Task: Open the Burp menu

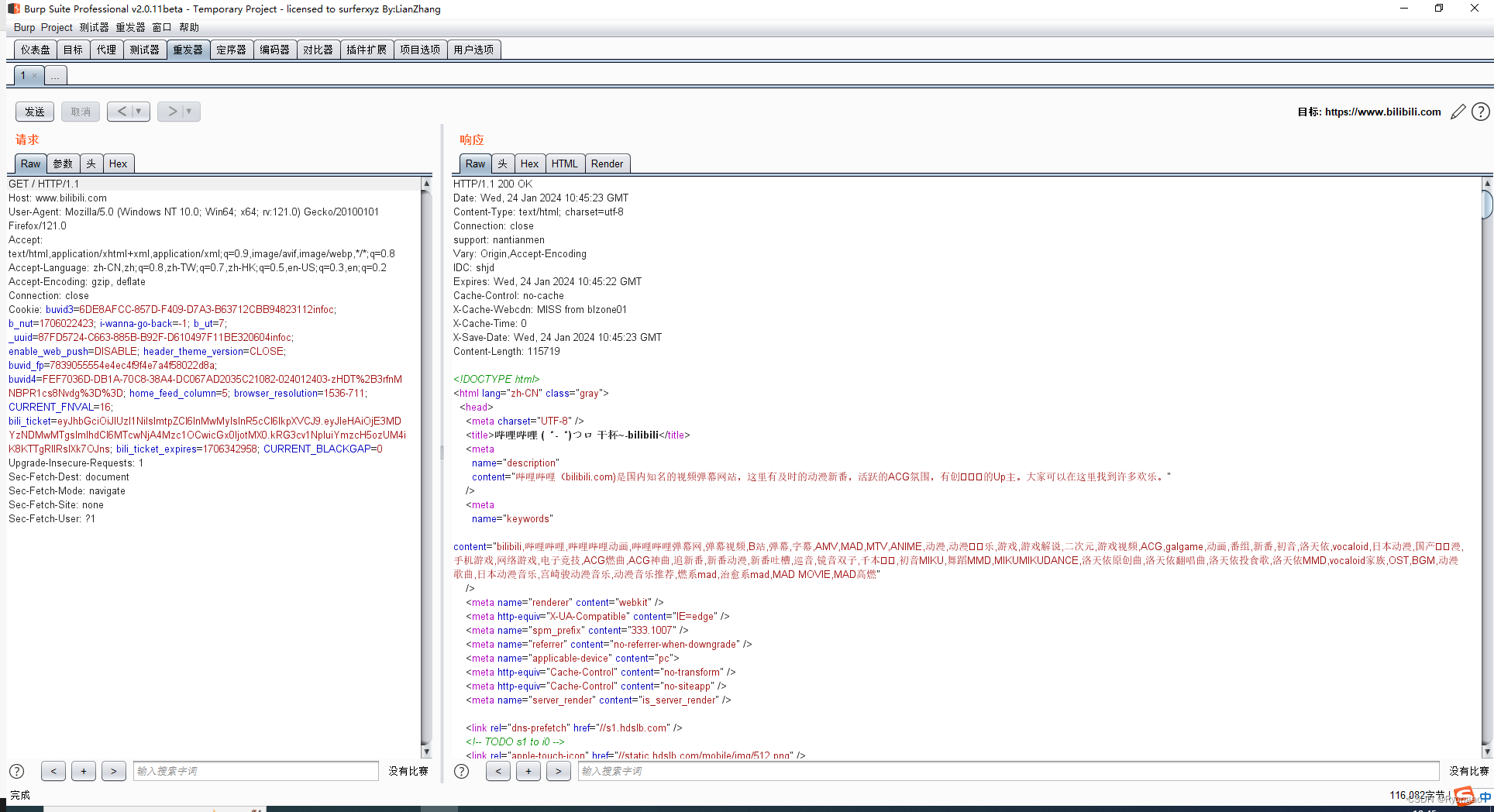Action: tap(24, 27)
